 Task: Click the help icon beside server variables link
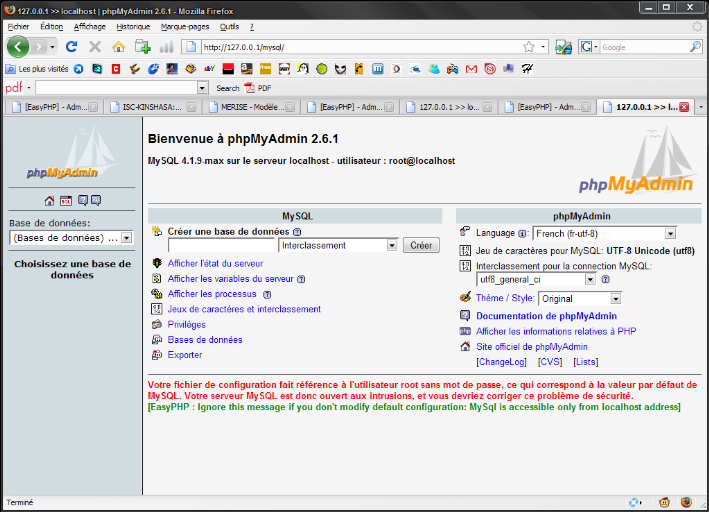[301, 280]
